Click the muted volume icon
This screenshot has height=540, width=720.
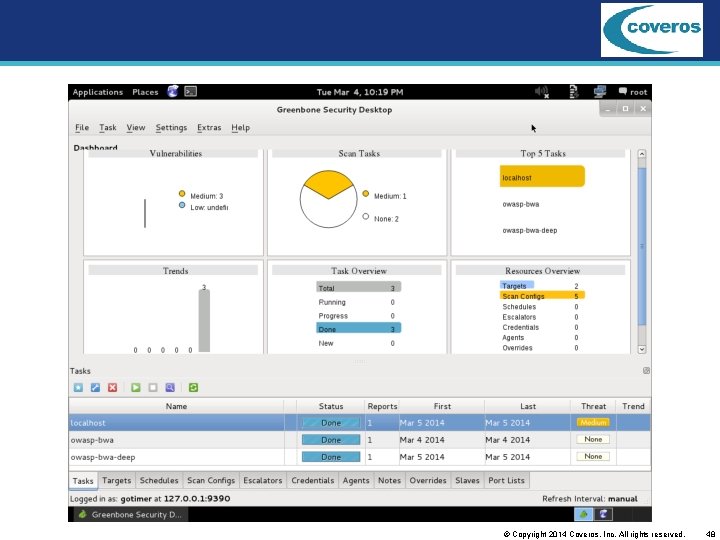pyautogui.click(x=542, y=92)
